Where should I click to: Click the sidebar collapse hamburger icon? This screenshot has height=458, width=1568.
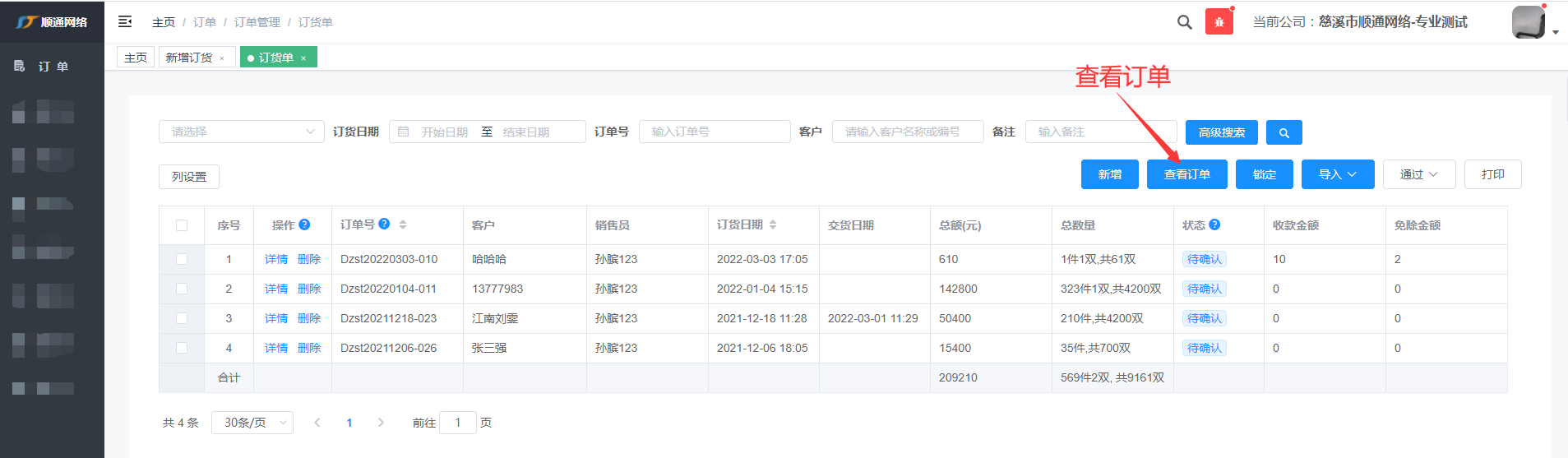point(125,21)
